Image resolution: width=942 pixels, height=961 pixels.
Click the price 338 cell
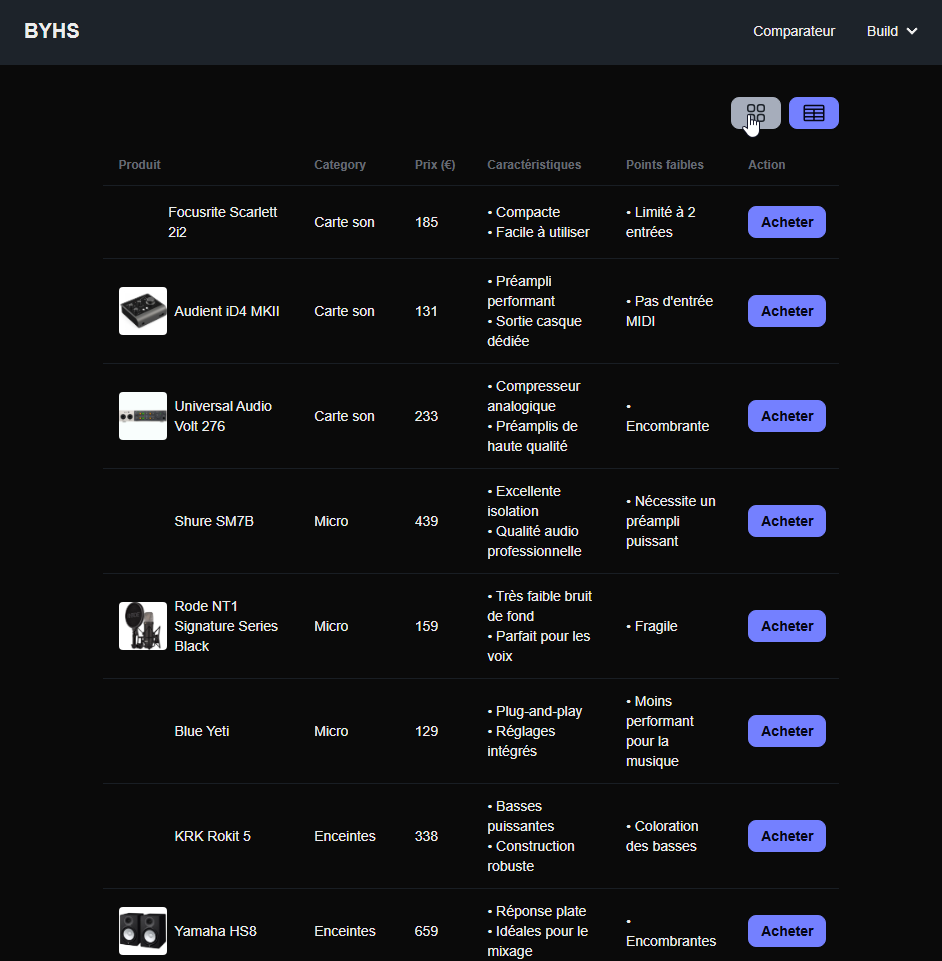(427, 836)
